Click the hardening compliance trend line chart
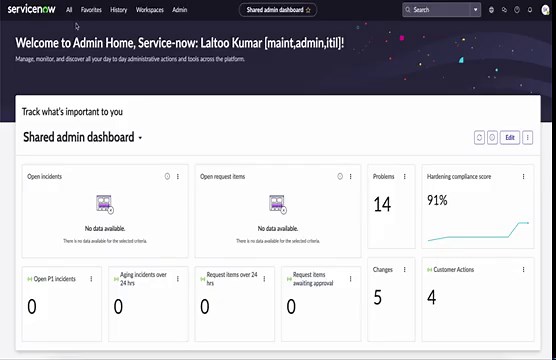This screenshot has width=556, height=360. [478, 231]
